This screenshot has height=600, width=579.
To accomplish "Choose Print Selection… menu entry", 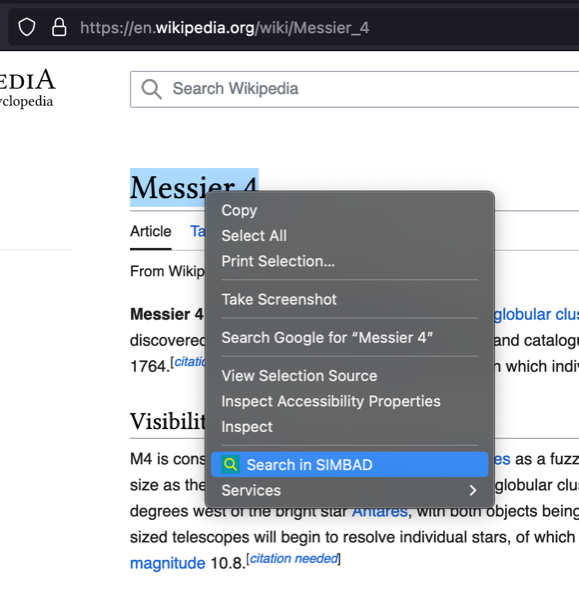I will (x=349, y=261).
